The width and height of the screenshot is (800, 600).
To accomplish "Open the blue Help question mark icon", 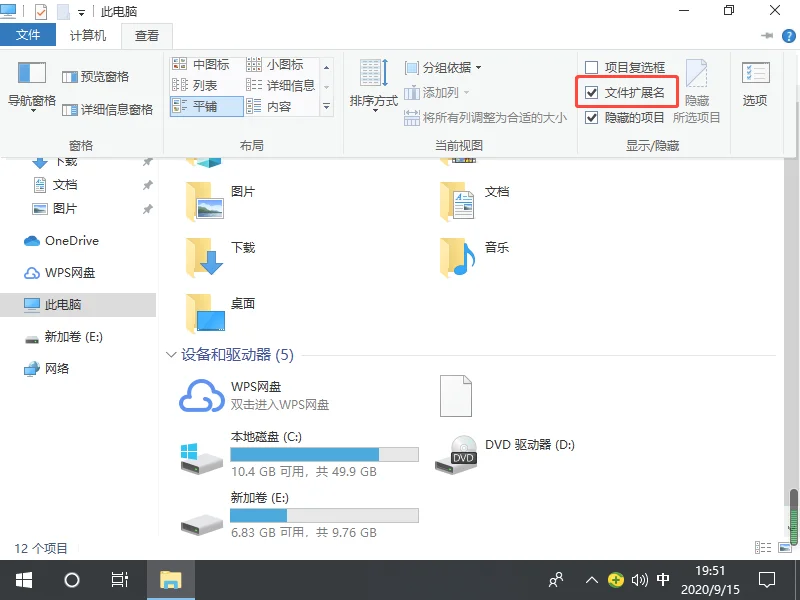I will pos(789,36).
